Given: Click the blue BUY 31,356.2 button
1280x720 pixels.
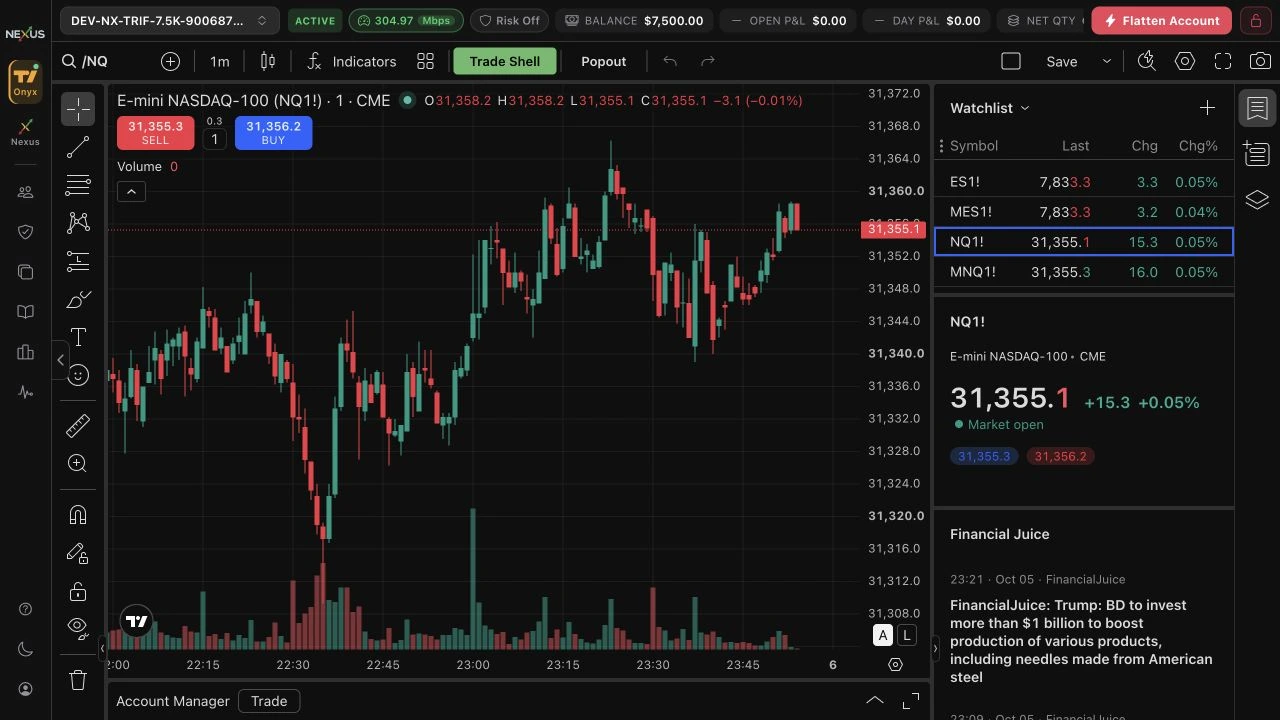Looking at the screenshot, I should 273,133.
